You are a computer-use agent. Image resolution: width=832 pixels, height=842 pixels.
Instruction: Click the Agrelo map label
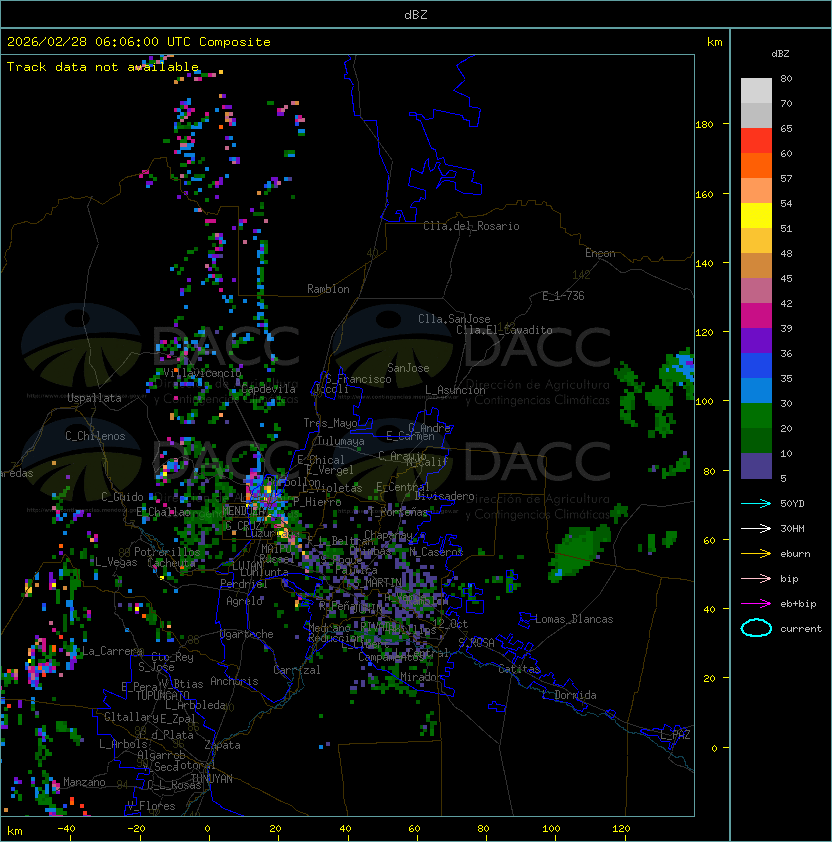tap(244, 601)
